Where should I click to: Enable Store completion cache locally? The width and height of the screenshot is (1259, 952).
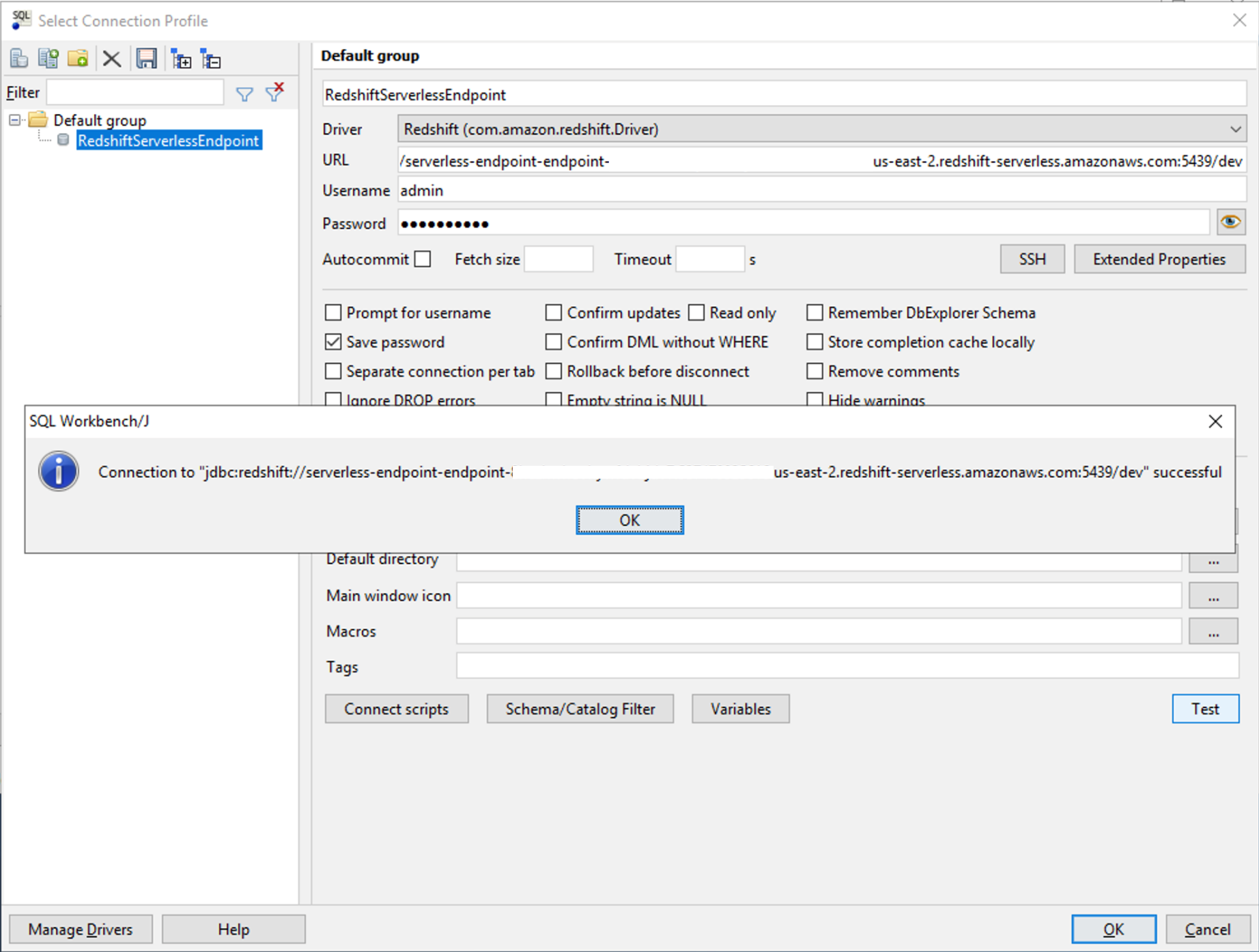coord(815,342)
